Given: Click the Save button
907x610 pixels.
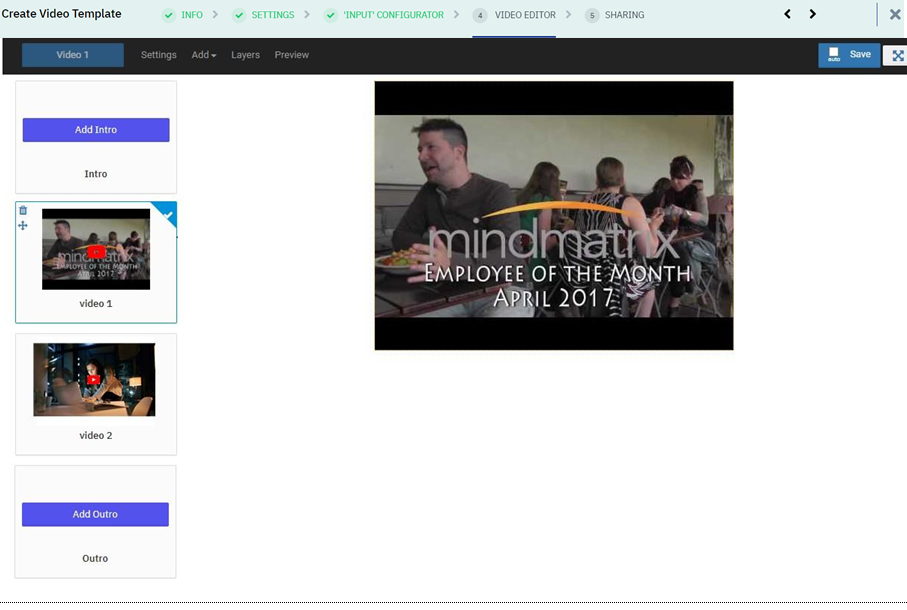Looking at the screenshot, I should pos(849,55).
